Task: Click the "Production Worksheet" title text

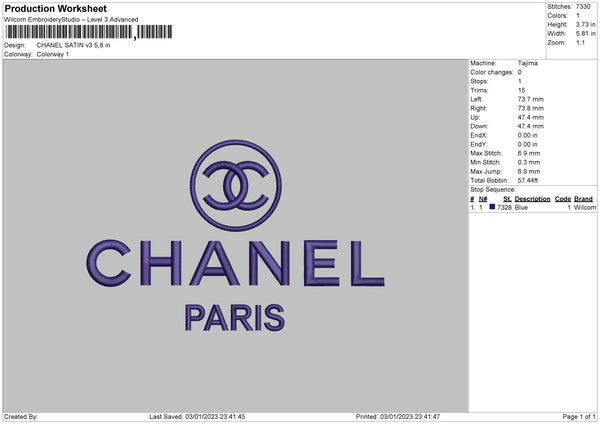Action: 55,8
